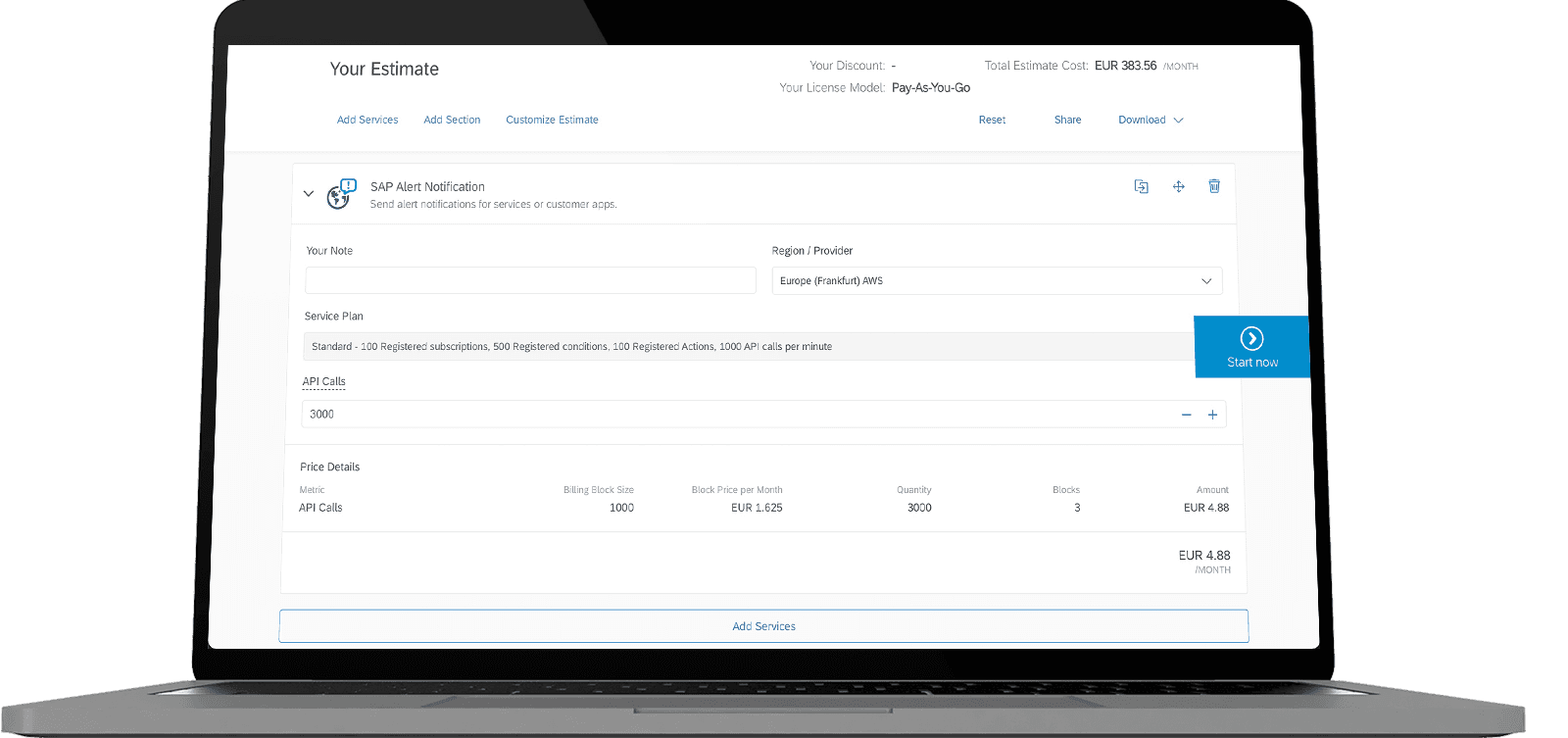
Task: Click the Quantity 3000 cell in Price Details
Action: pos(919,508)
